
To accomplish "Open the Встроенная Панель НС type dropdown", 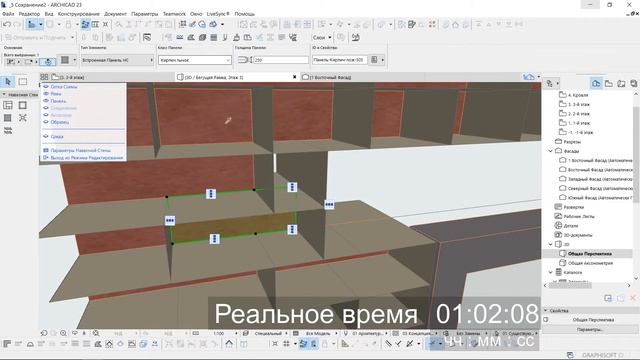I will [x=117, y=60].
